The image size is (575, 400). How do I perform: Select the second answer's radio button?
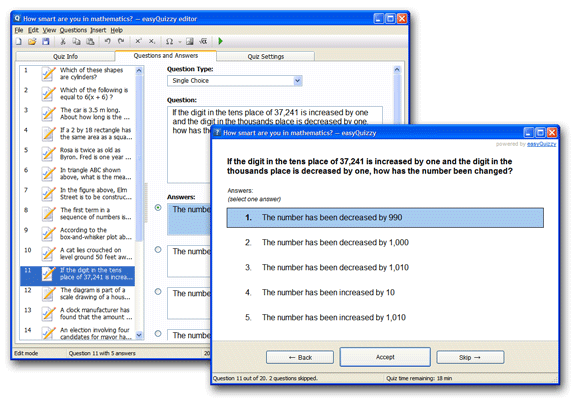[x=158, y=250]
